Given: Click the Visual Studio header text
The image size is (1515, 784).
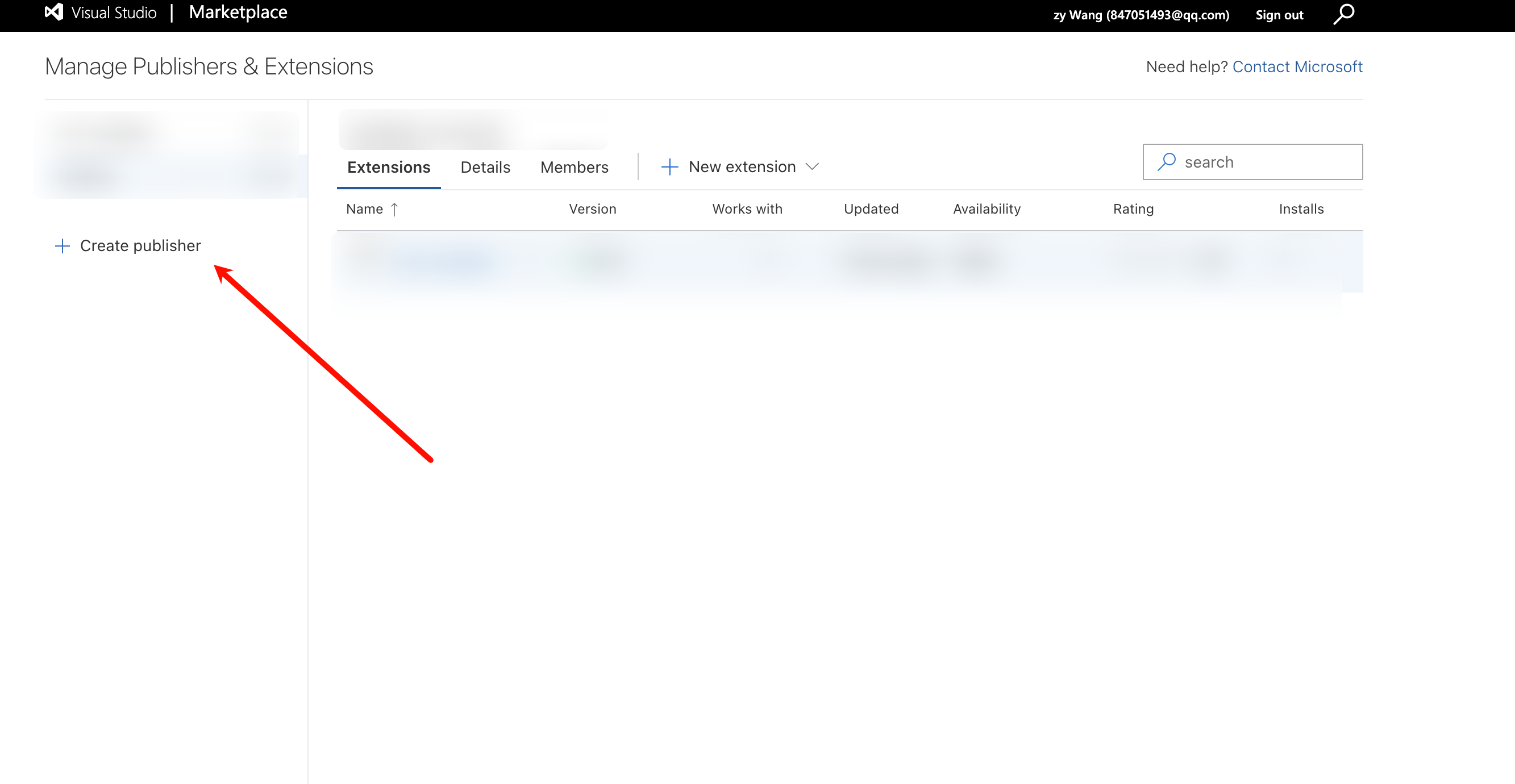Looking at the screenshot, I should point(114,13).
